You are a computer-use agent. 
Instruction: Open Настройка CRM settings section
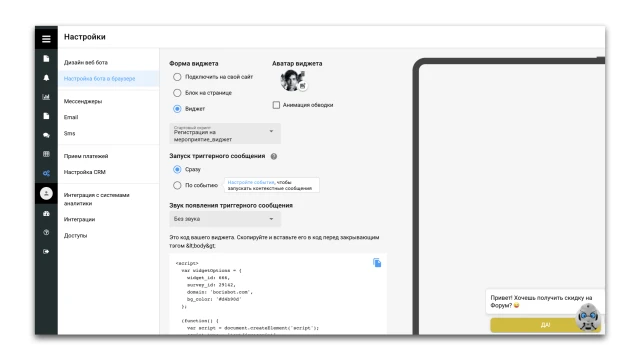pyautogui.click(x=84, y=172)
